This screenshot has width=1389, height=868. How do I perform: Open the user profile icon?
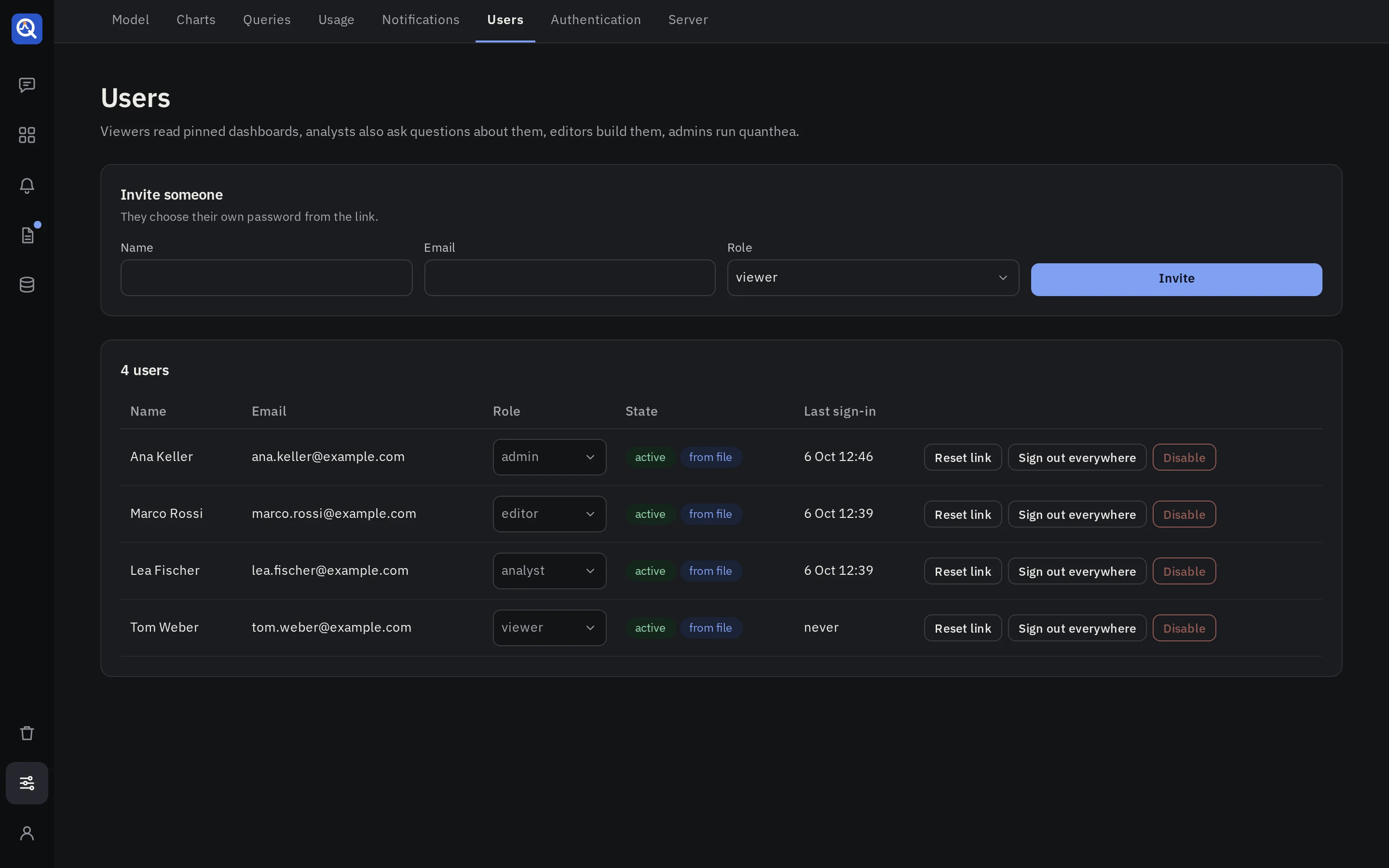tap(27, 833)
